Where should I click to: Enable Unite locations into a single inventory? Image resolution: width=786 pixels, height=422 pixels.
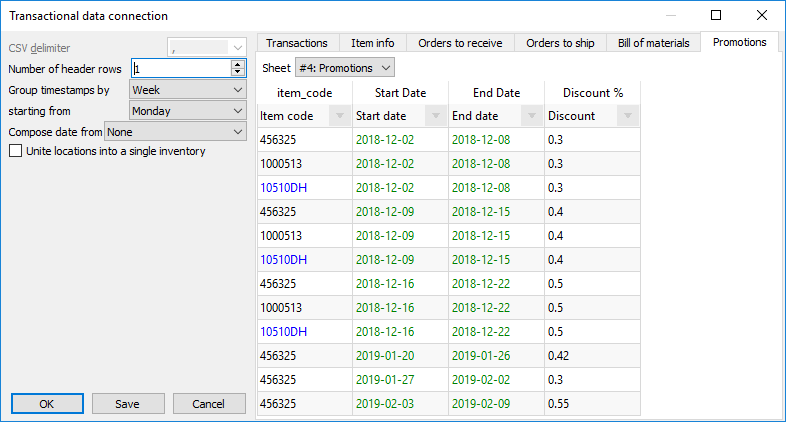(15, 151)
